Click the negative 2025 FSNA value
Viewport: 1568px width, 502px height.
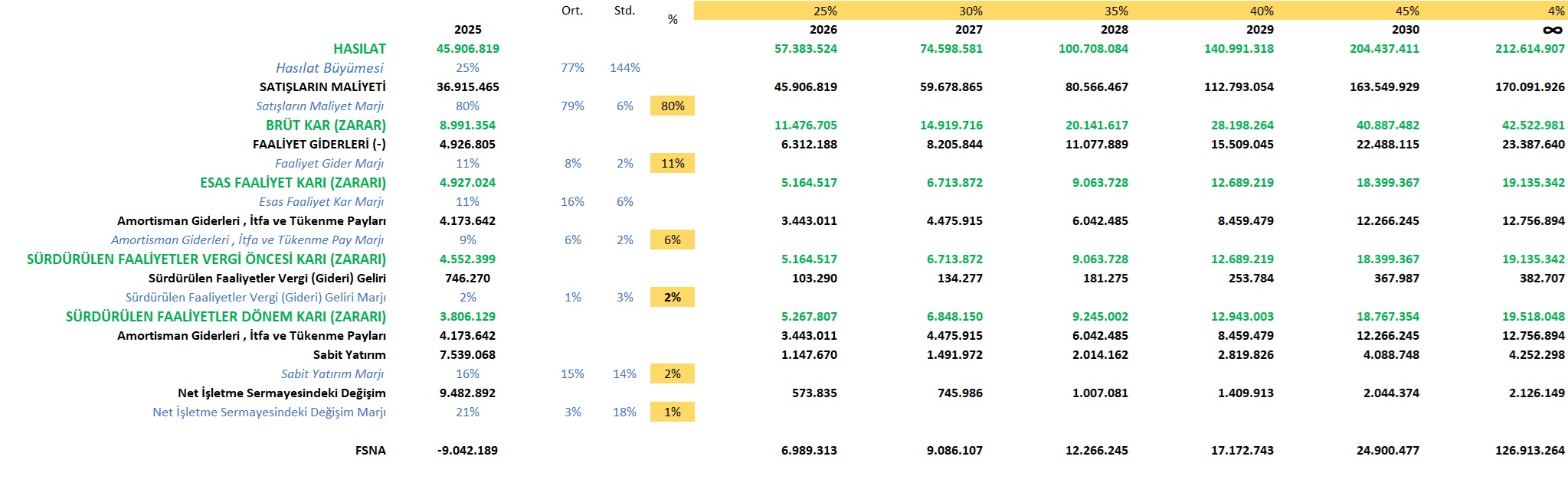click(467, 451)
